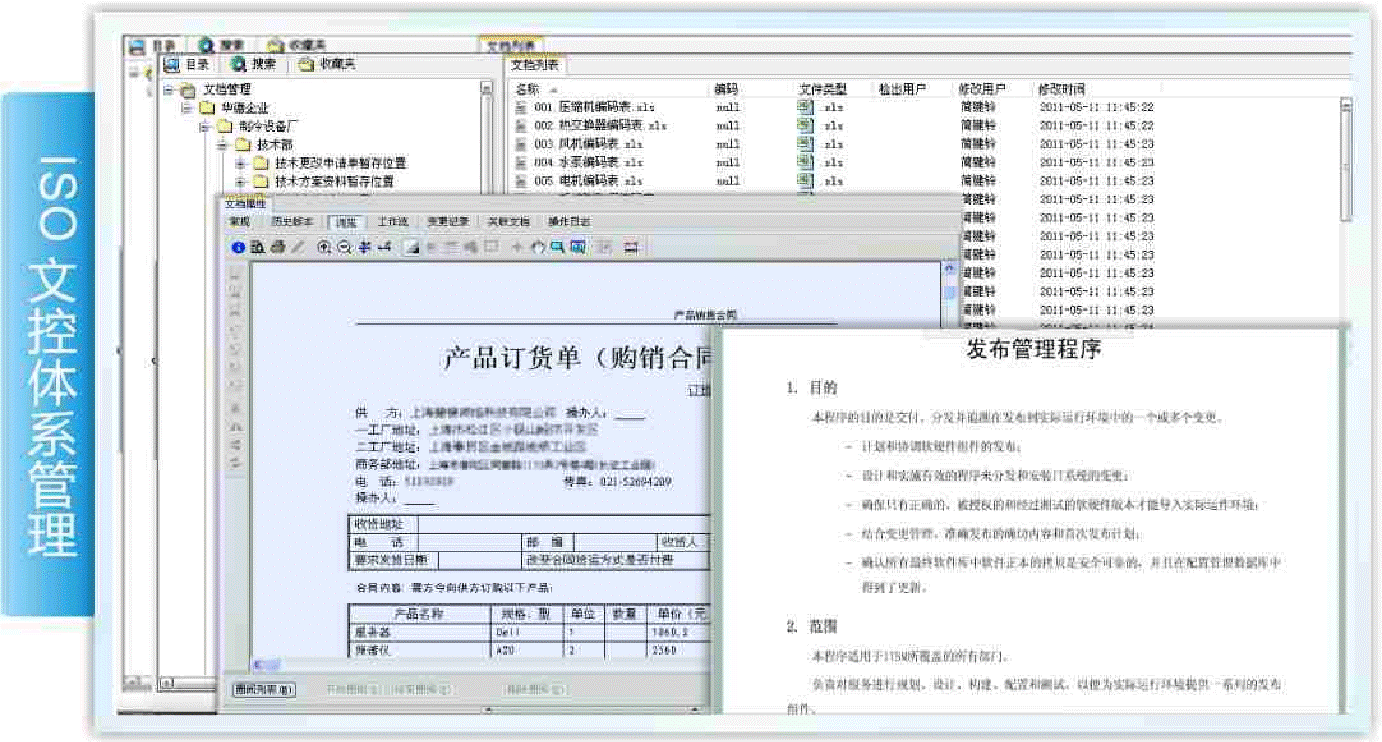Open the 工作流 tab in document properties

coord(392,222)
